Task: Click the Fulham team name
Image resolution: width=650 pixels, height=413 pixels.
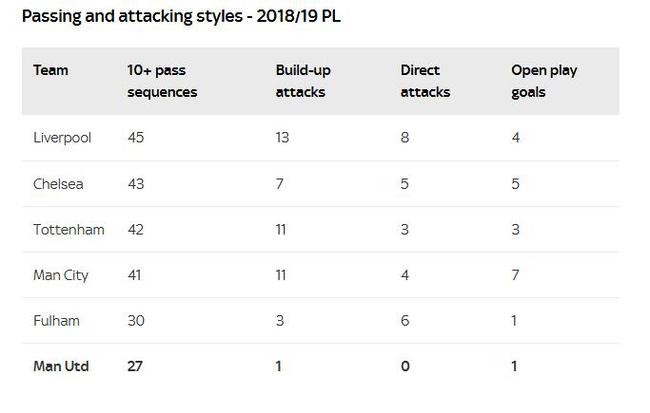Action: 56,321
